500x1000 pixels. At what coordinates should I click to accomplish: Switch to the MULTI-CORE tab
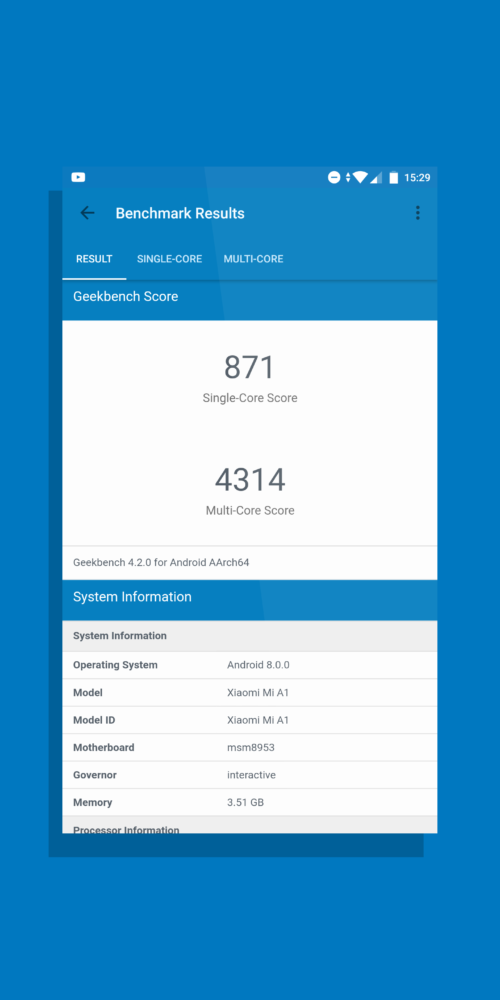click(x=253, y=259)
